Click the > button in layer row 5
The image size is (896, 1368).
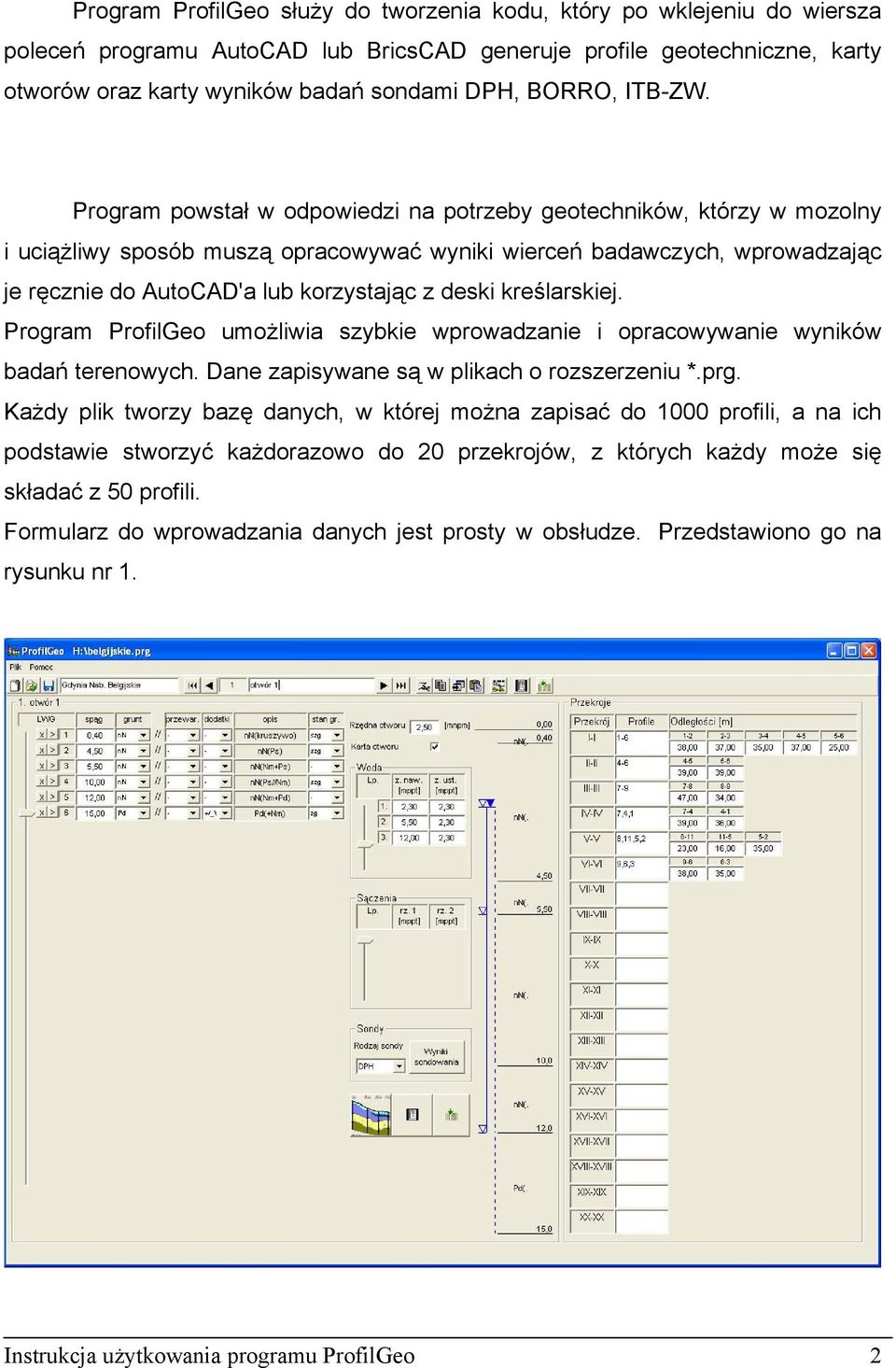[52, 797]
